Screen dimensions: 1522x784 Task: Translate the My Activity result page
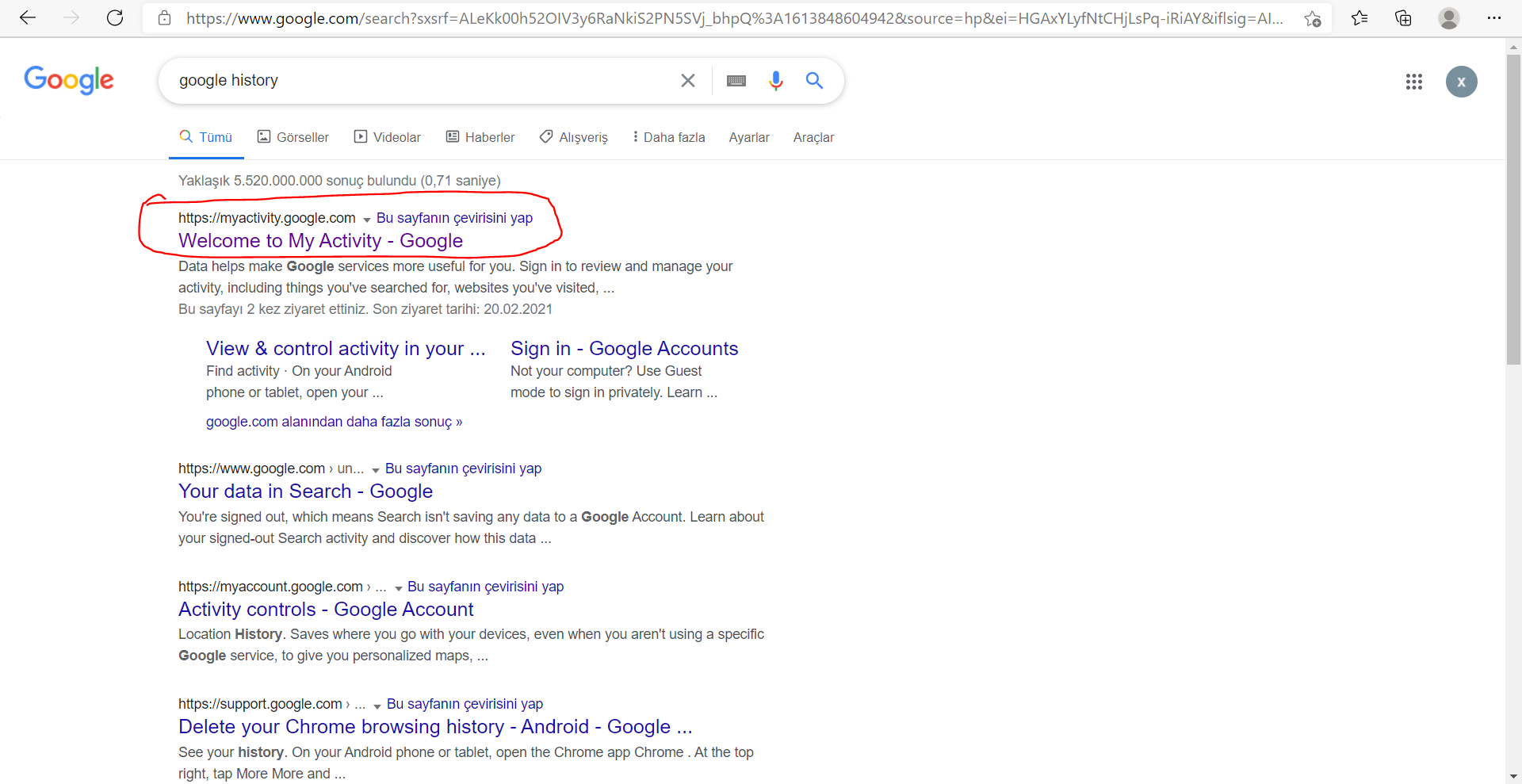click(454, 218)
